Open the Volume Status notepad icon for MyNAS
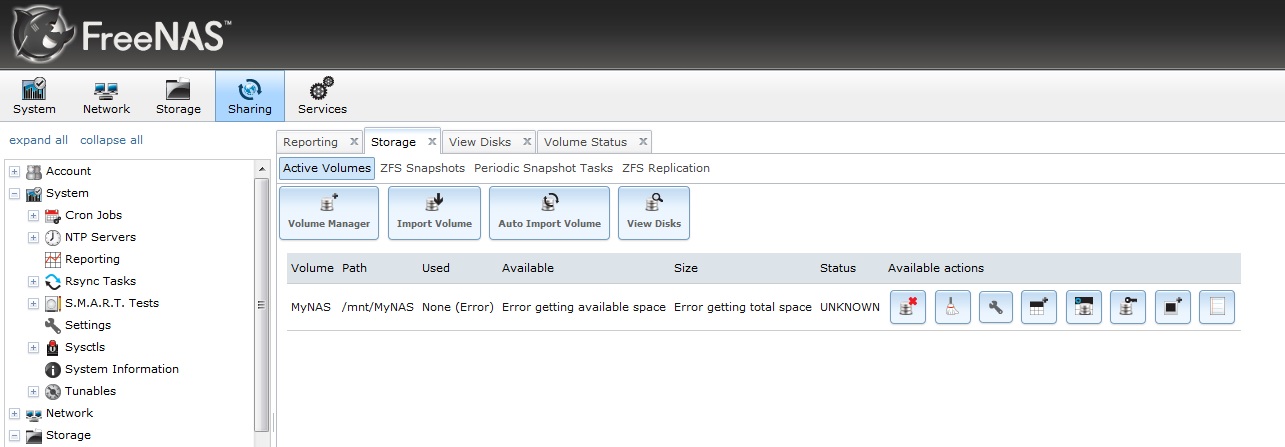 pyautogui.click(x=1217, y=308)
